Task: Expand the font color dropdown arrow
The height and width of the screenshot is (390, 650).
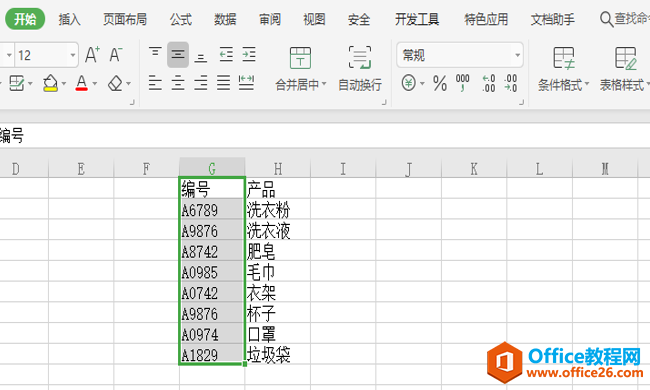Action: (x=95, y=83)
